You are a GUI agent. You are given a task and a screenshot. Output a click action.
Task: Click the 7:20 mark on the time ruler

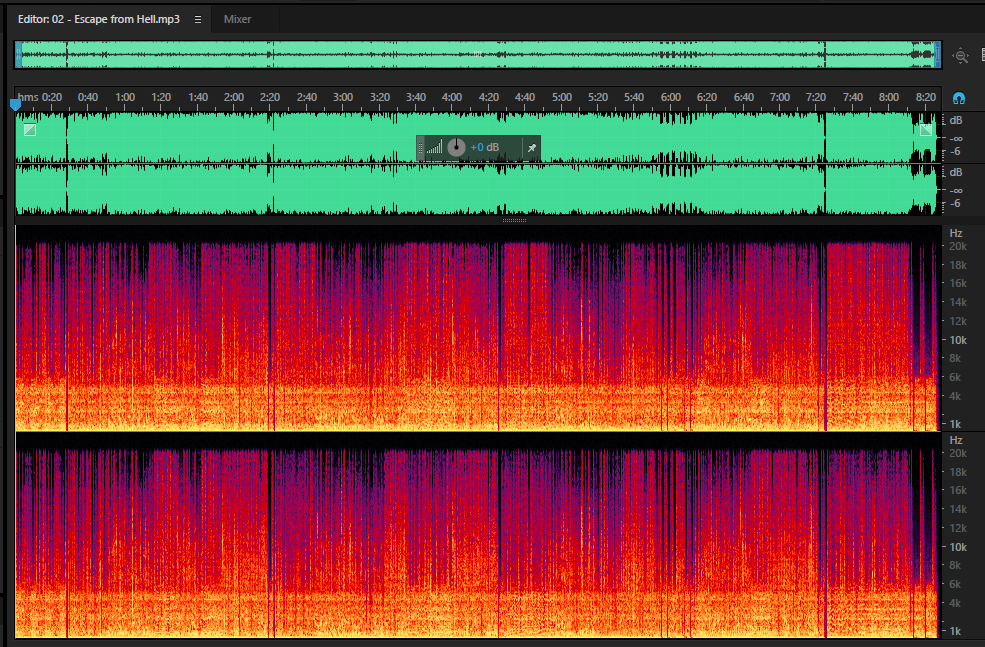pos(816,97)
